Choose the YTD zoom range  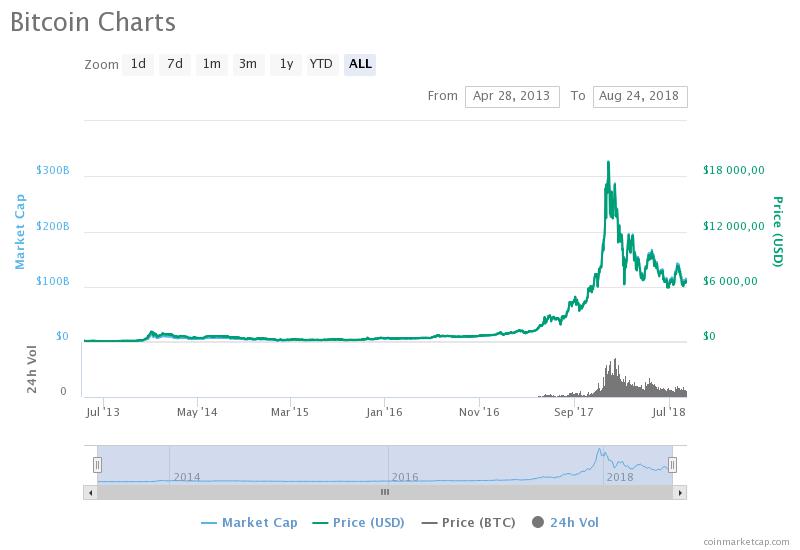(x=321, y=64)
